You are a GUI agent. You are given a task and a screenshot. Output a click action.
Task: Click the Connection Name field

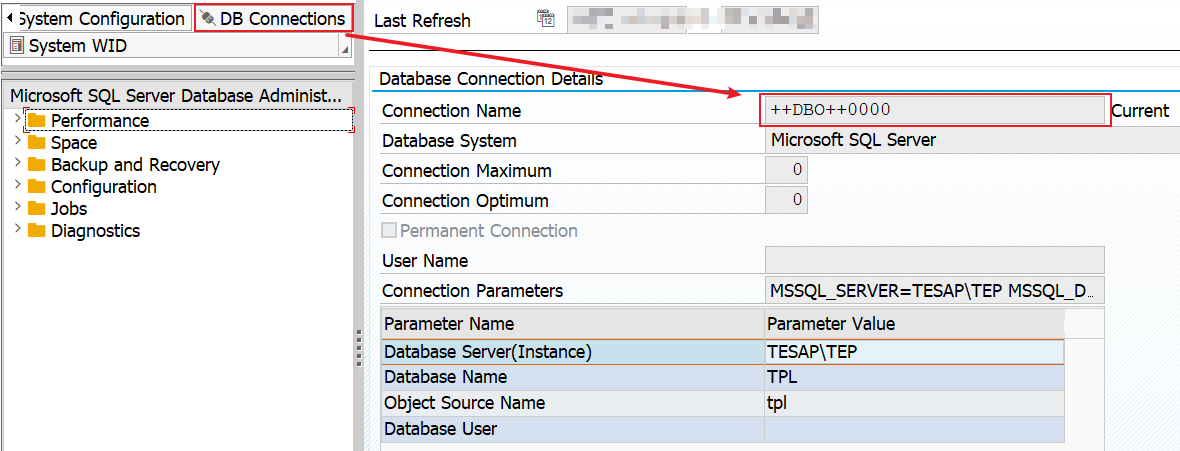click(x=935, y=110)
